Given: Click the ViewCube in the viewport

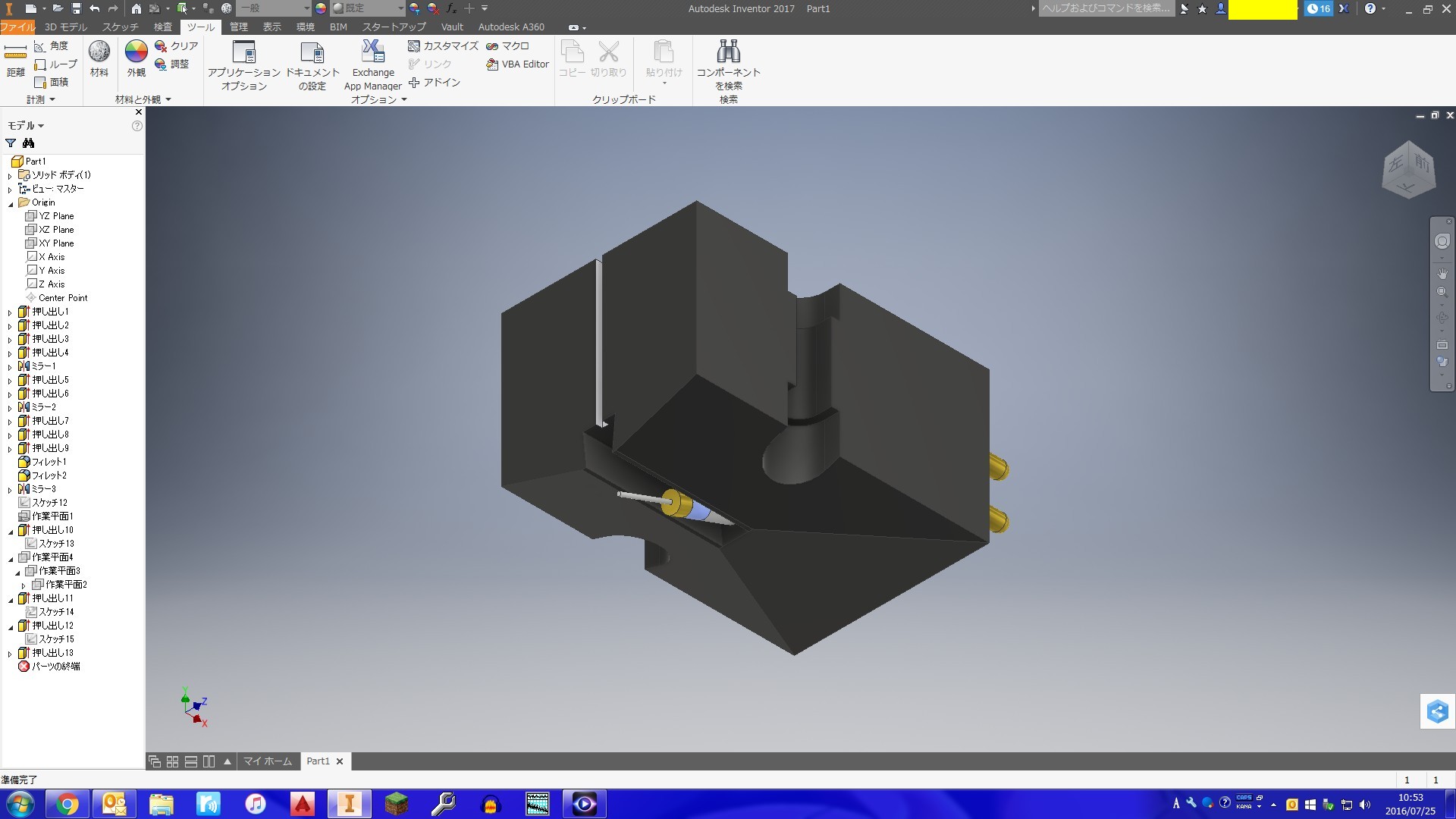Looking at the screenshot, I should pyautogui.click(x=1409, y=170).
